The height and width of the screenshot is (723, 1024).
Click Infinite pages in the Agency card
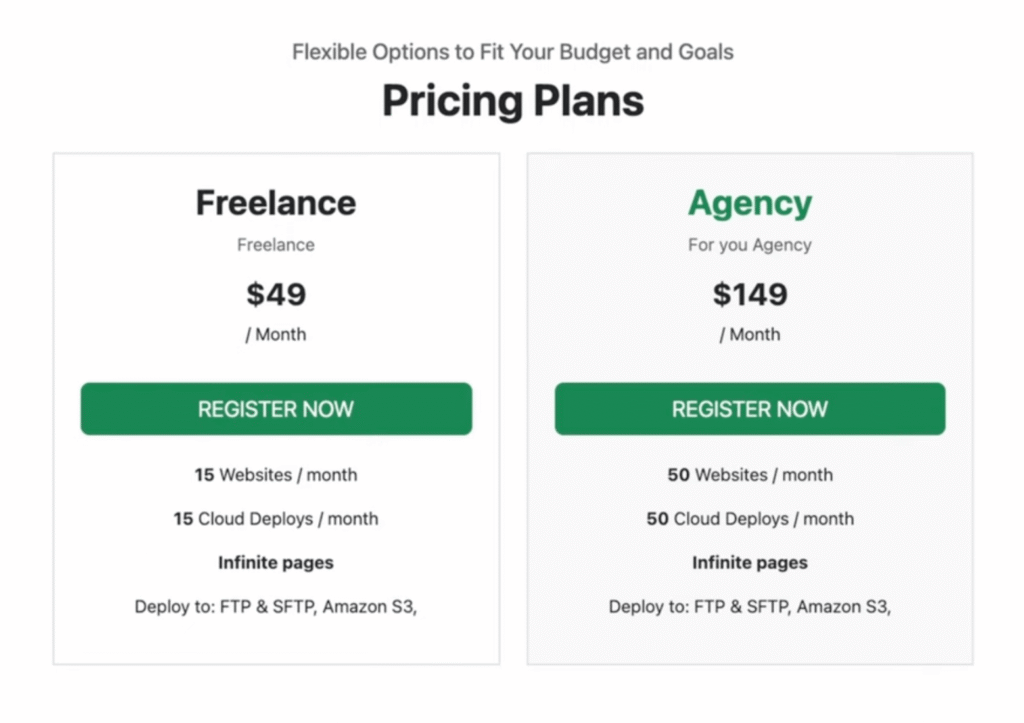pos(750,563)
